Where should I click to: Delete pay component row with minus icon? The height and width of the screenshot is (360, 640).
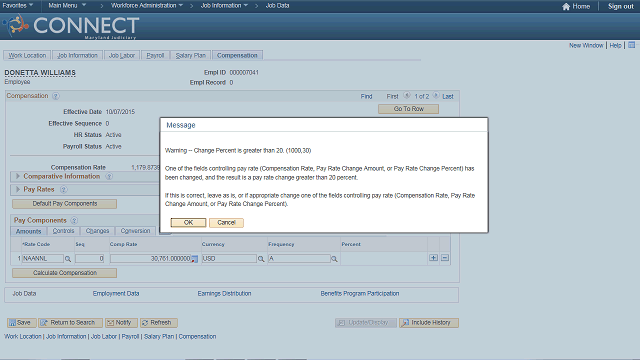(445, 258)
